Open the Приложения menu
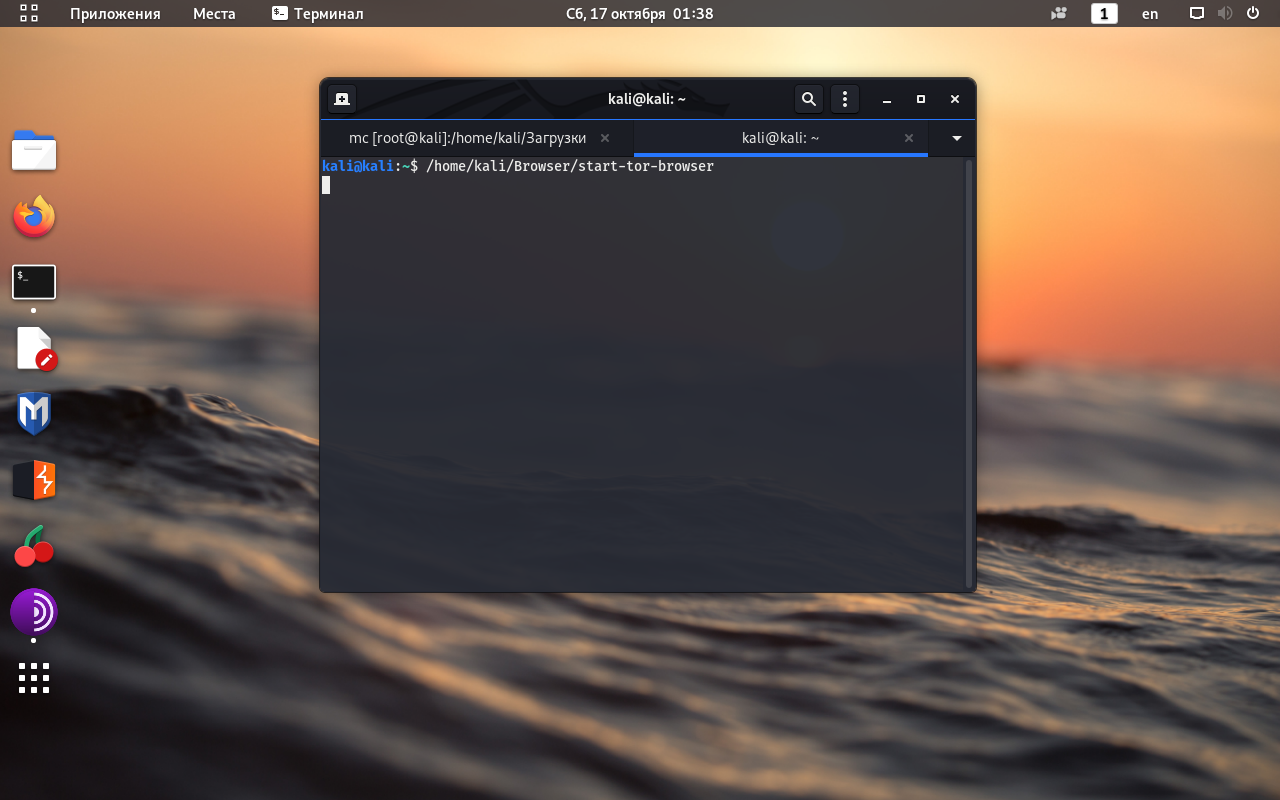 point(115,14)
